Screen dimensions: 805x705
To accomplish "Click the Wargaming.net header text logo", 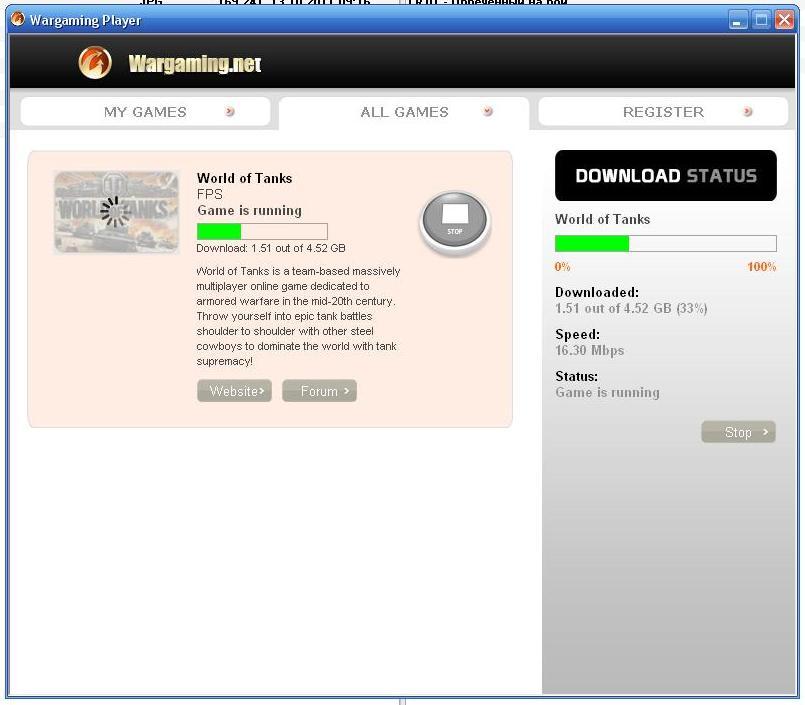I will [195, 64].
